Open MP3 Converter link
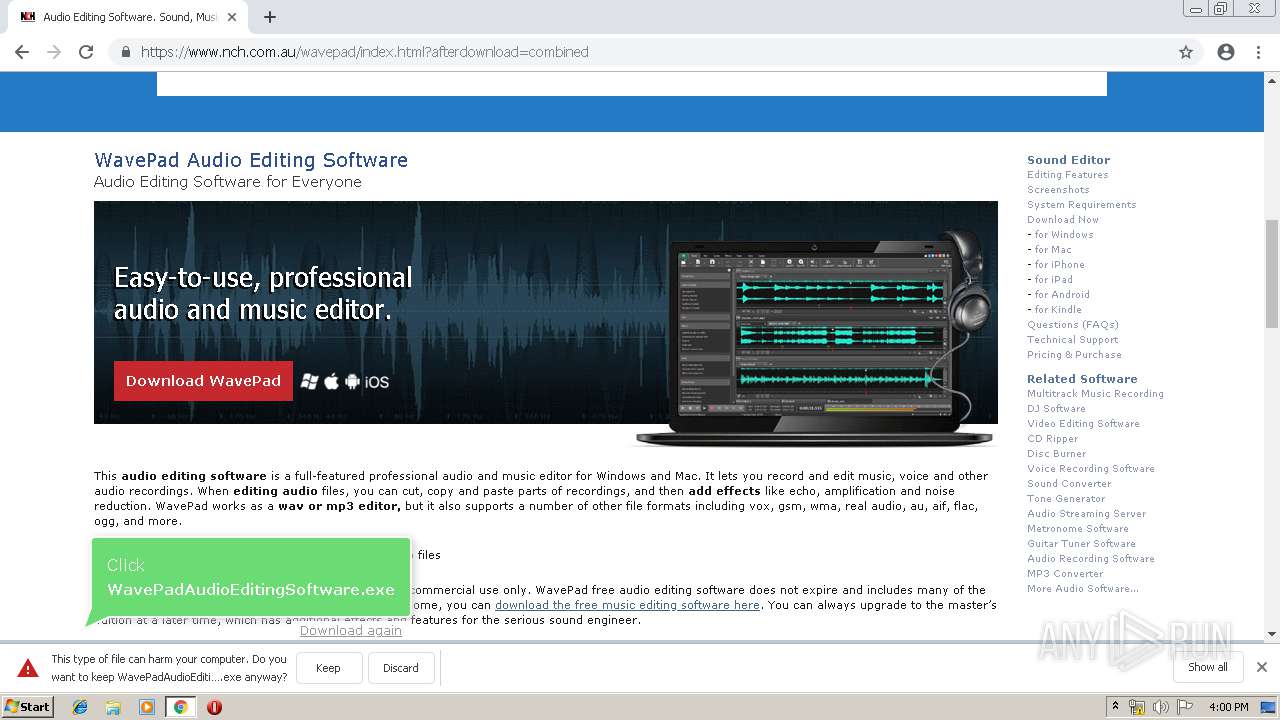Screen dimensions: 1280x720 [1065, 574]
